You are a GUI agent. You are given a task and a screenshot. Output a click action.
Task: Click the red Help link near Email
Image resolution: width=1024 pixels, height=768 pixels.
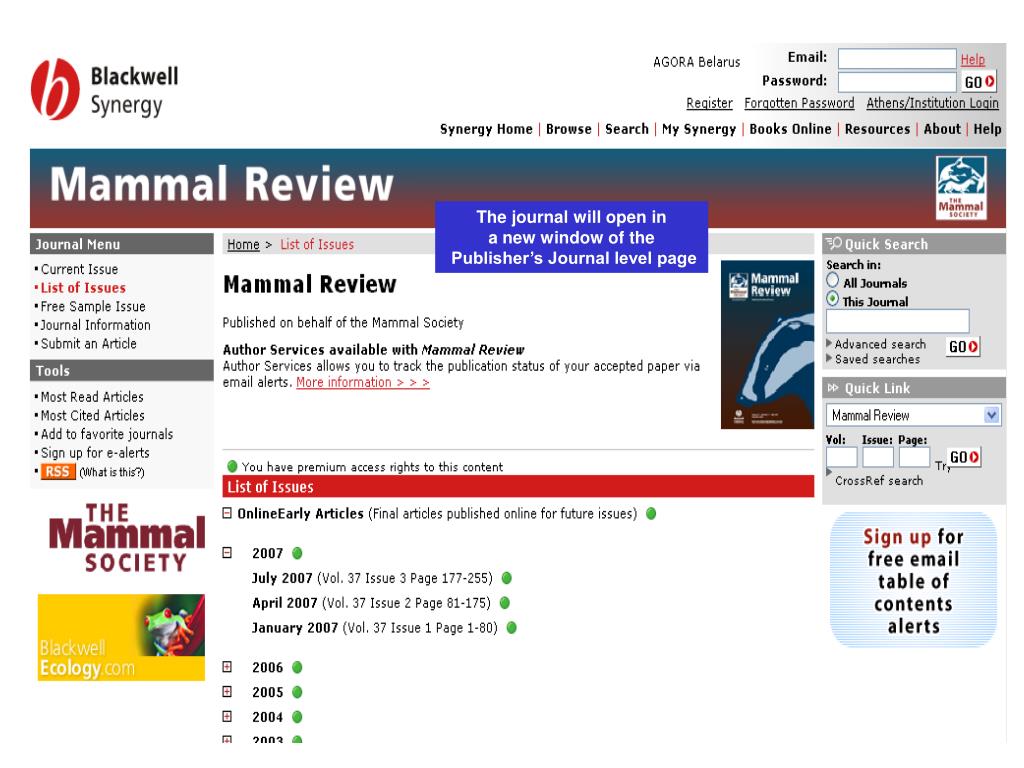pos(972,59)
